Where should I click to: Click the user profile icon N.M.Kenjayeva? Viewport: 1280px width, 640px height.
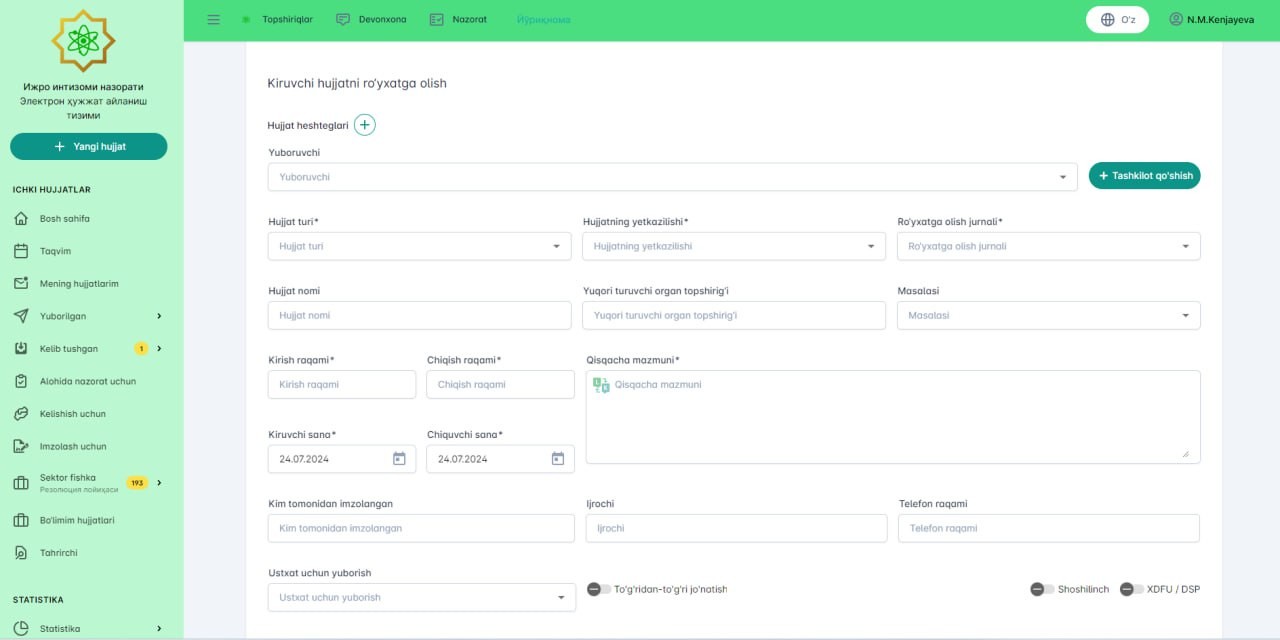(x=1176, y=20)
